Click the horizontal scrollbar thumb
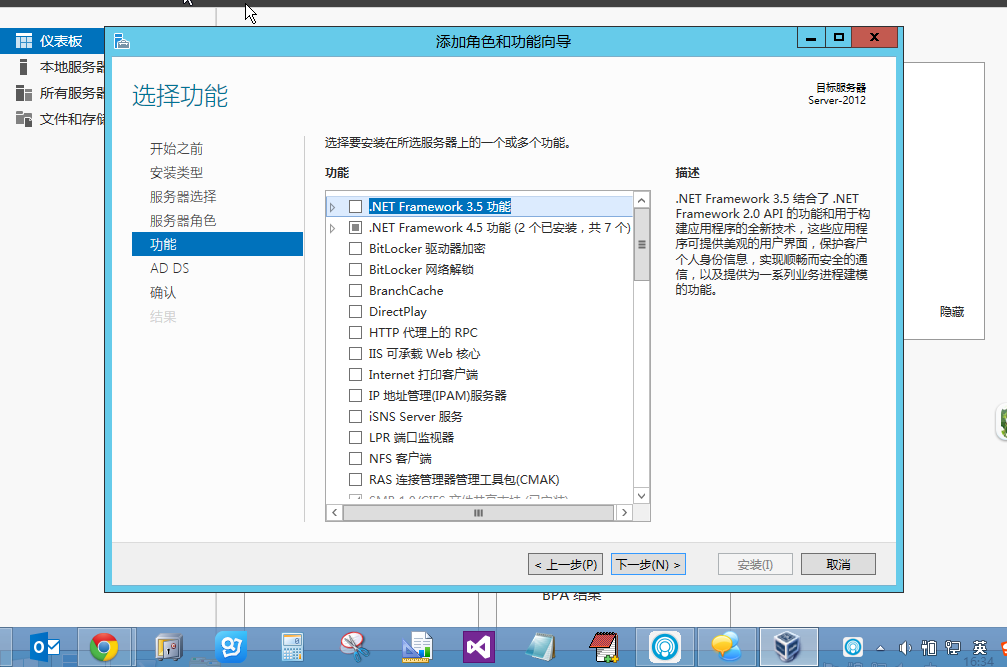The image size is (1007, 667). pos(478,512)
